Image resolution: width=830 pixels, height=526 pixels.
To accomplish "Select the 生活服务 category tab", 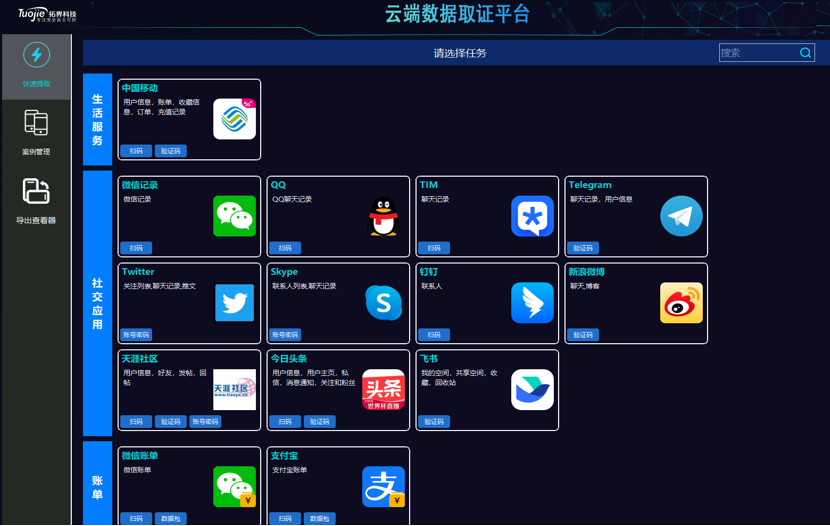I will tap(97, 120).
